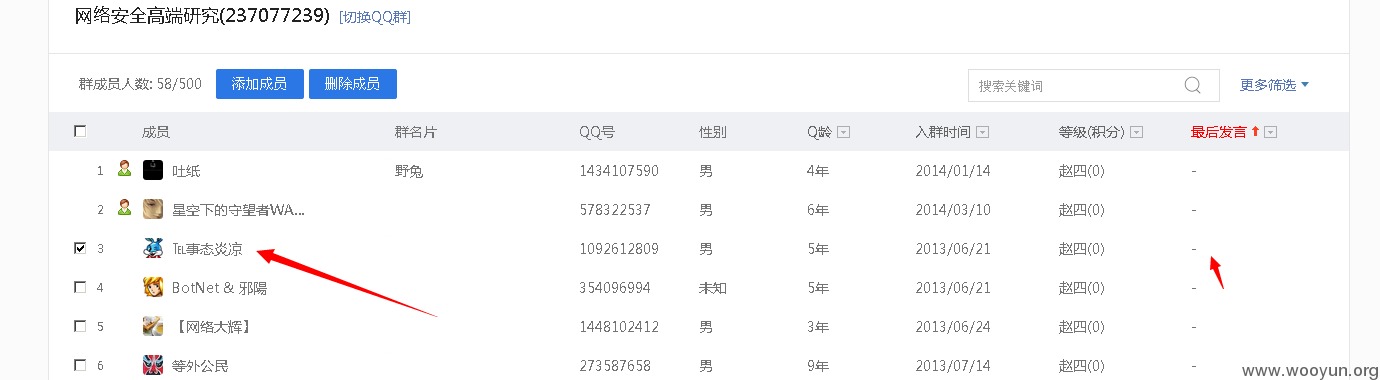The height and width of the screenshot is (380, 1380).
Task: Click Tel事态炎凉 avatar icon
Action: pos(153,248)
